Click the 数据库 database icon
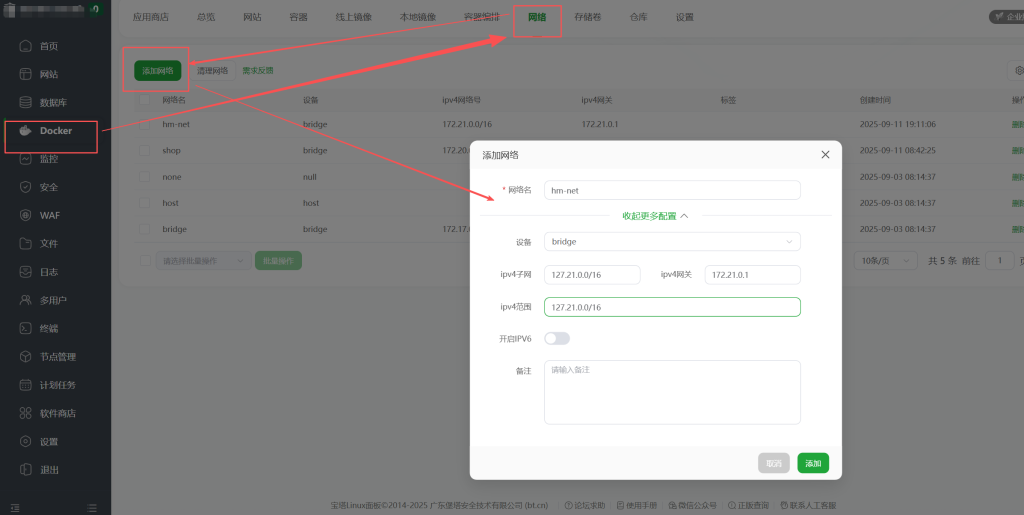 [26, 103]
